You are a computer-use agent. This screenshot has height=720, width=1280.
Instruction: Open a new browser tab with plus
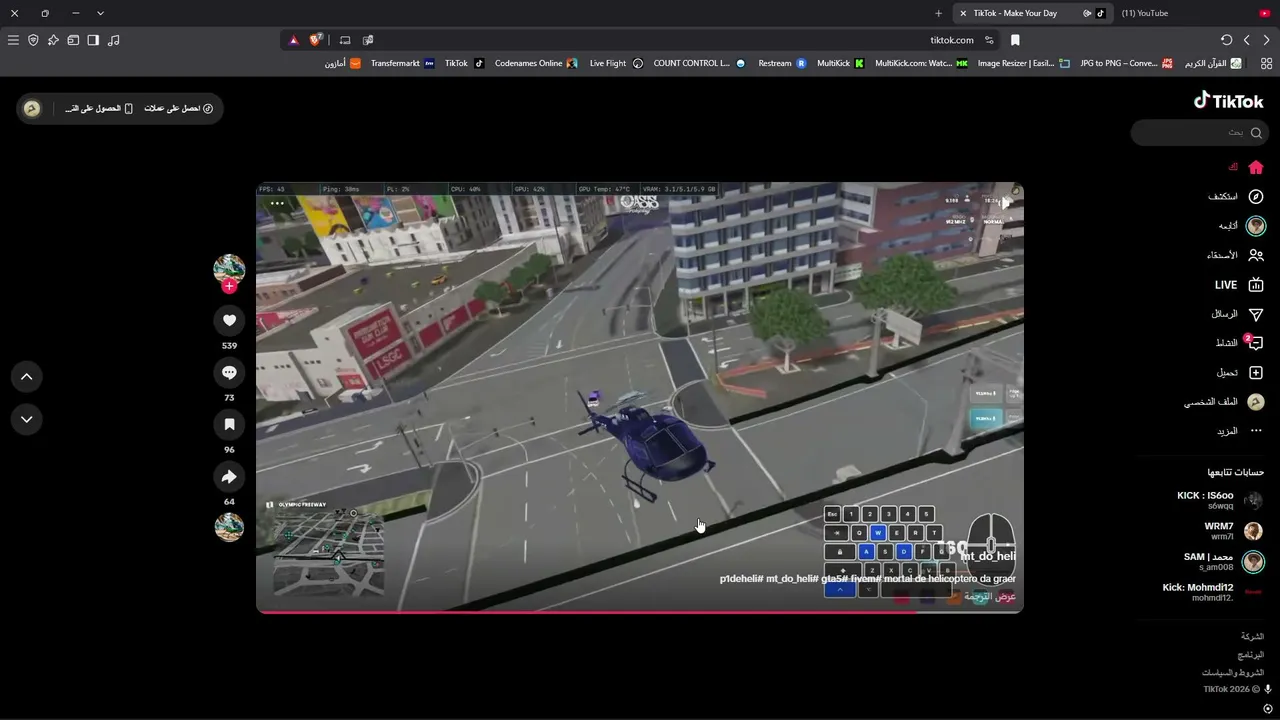938,13
